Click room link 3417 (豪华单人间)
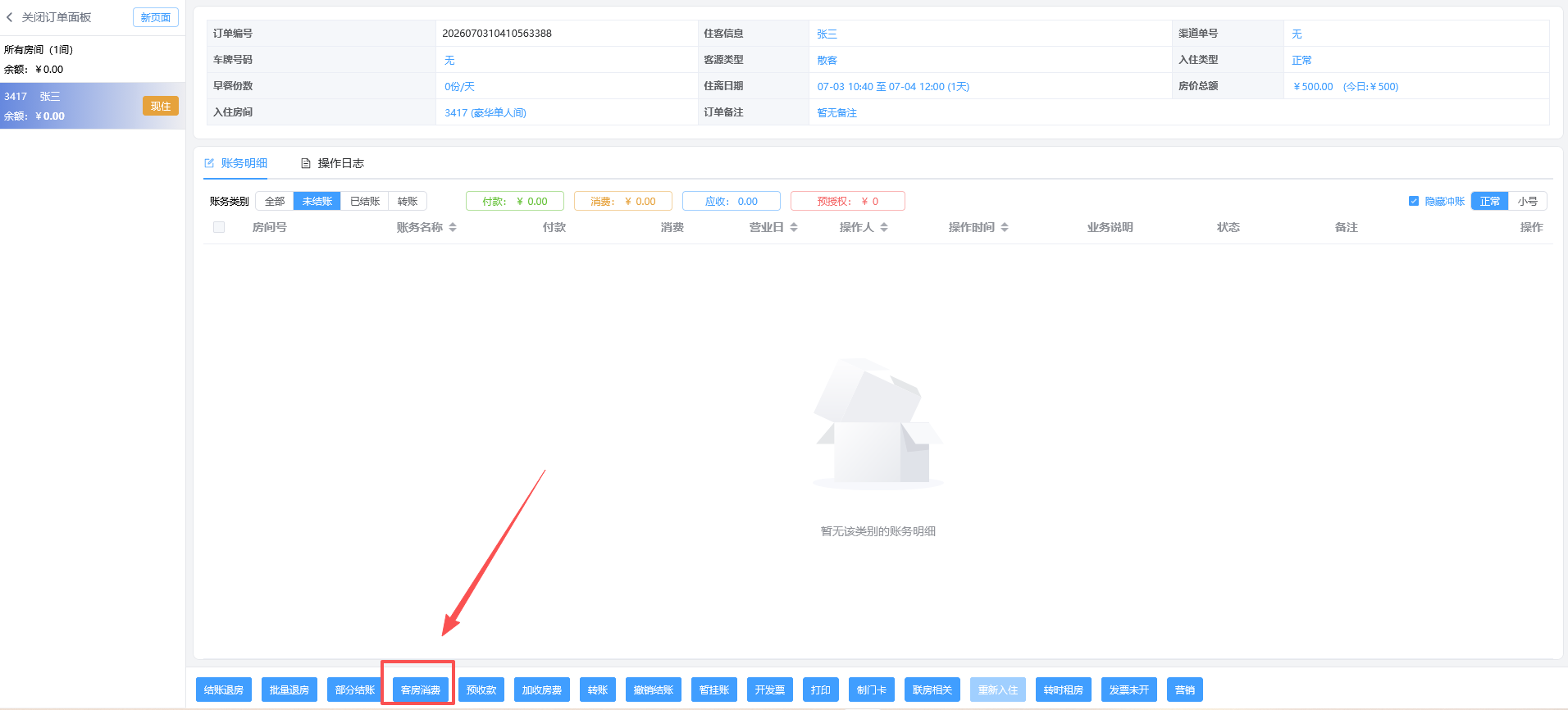1568x710 pixels. click(485, 112)
